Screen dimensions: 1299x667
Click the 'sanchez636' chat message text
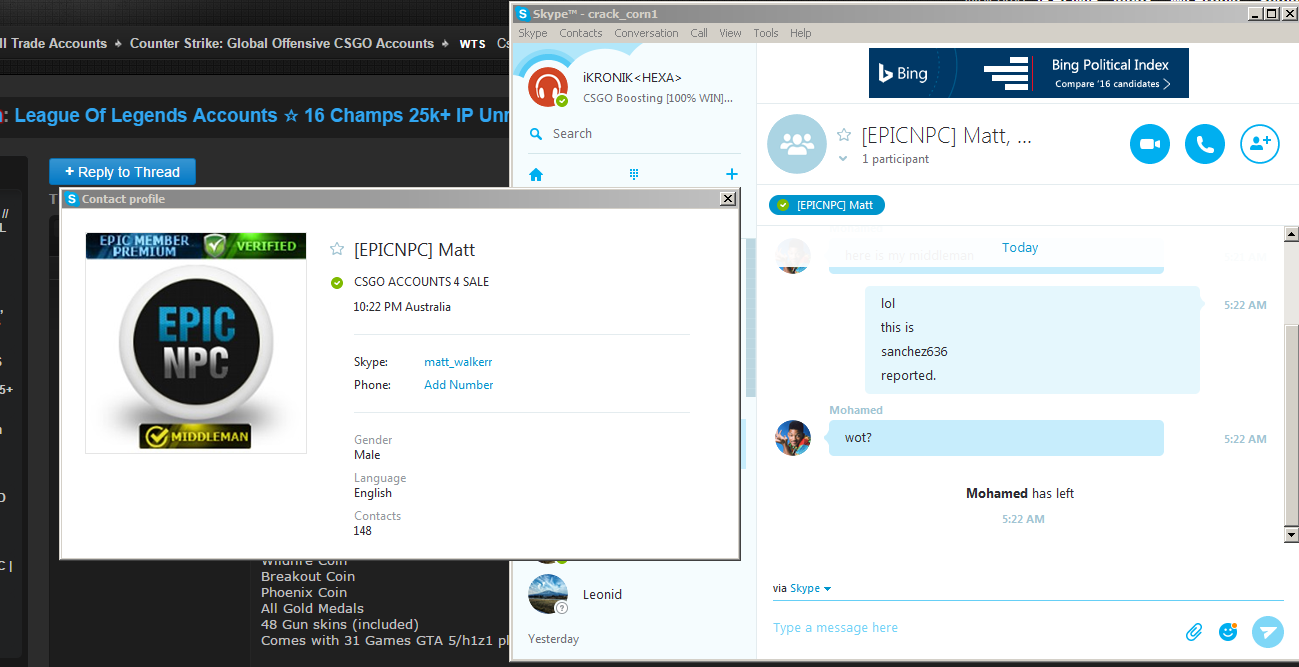914,352
